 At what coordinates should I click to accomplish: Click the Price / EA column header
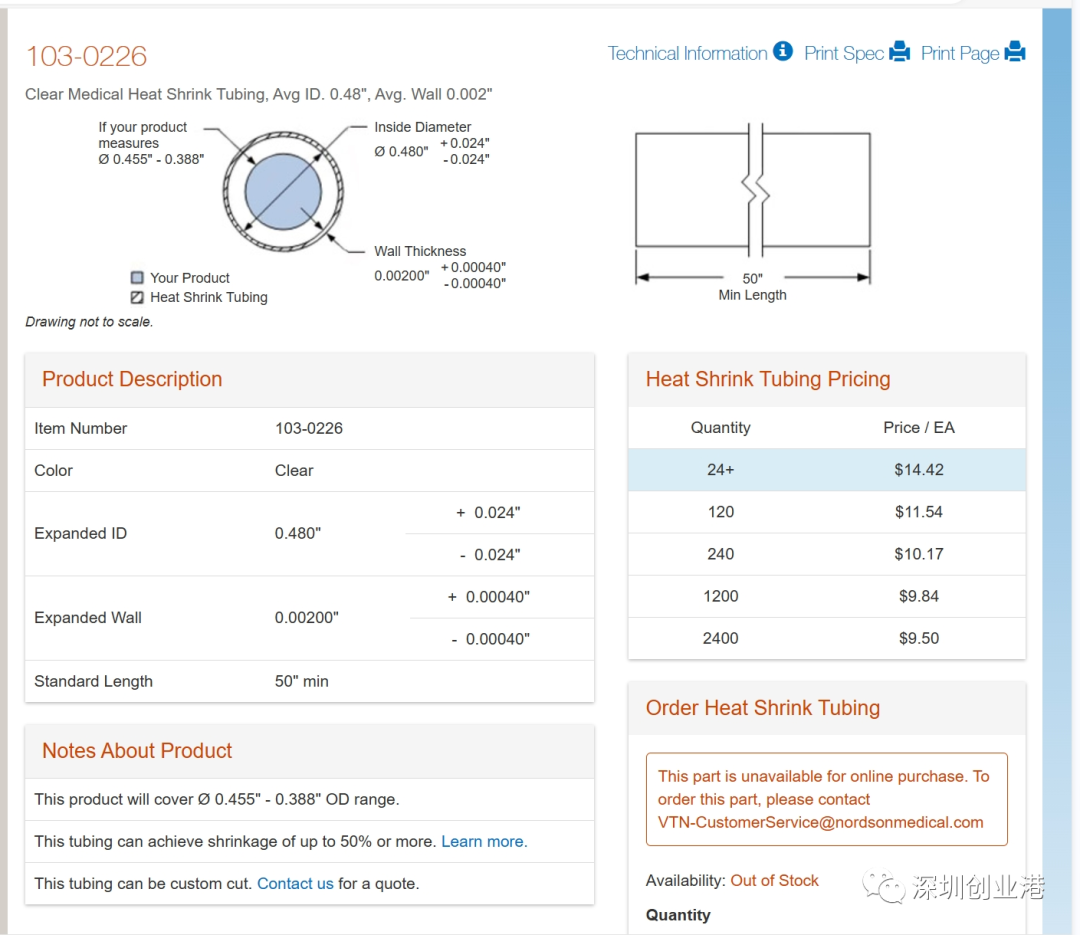[x=919, y=427]
